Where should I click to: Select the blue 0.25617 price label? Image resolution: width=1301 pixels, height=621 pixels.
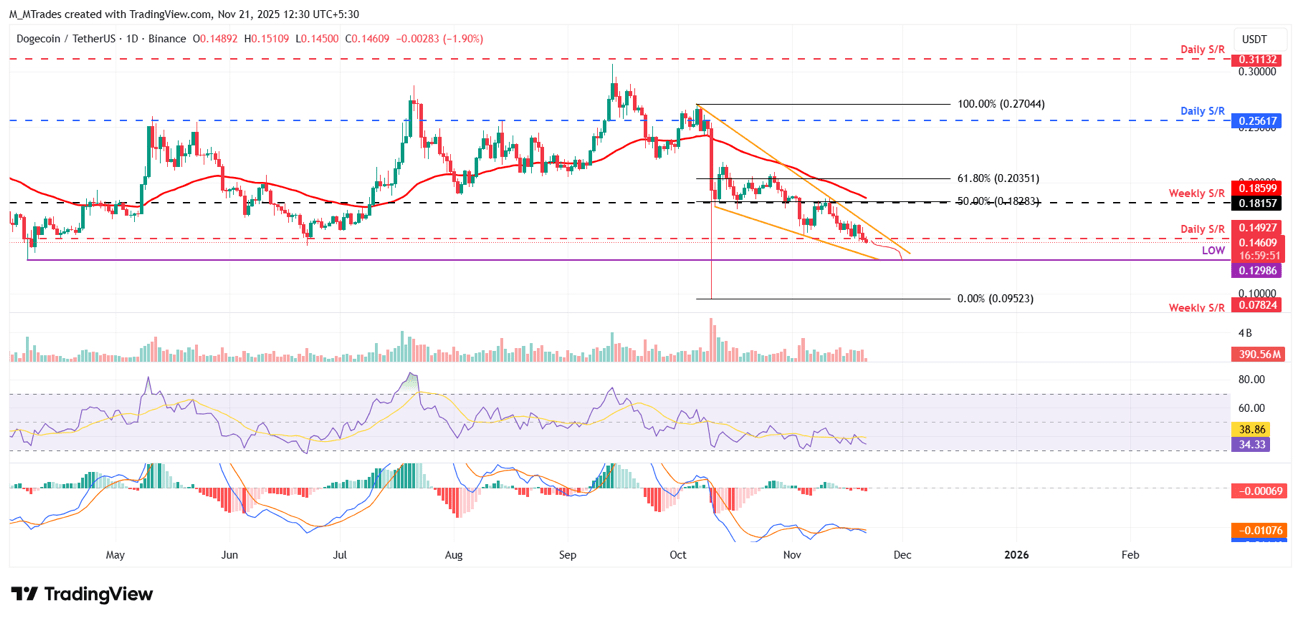click(x=1254, y=120)
